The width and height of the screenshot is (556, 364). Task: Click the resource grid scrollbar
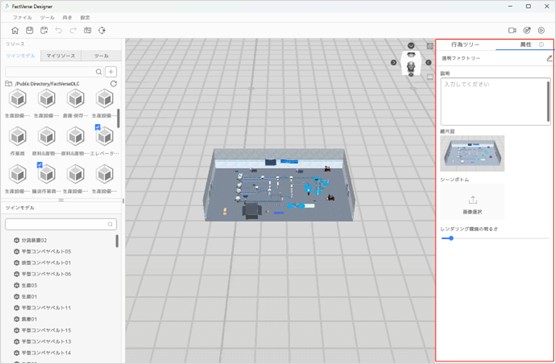pyautogui.click(x=118, y=118)
